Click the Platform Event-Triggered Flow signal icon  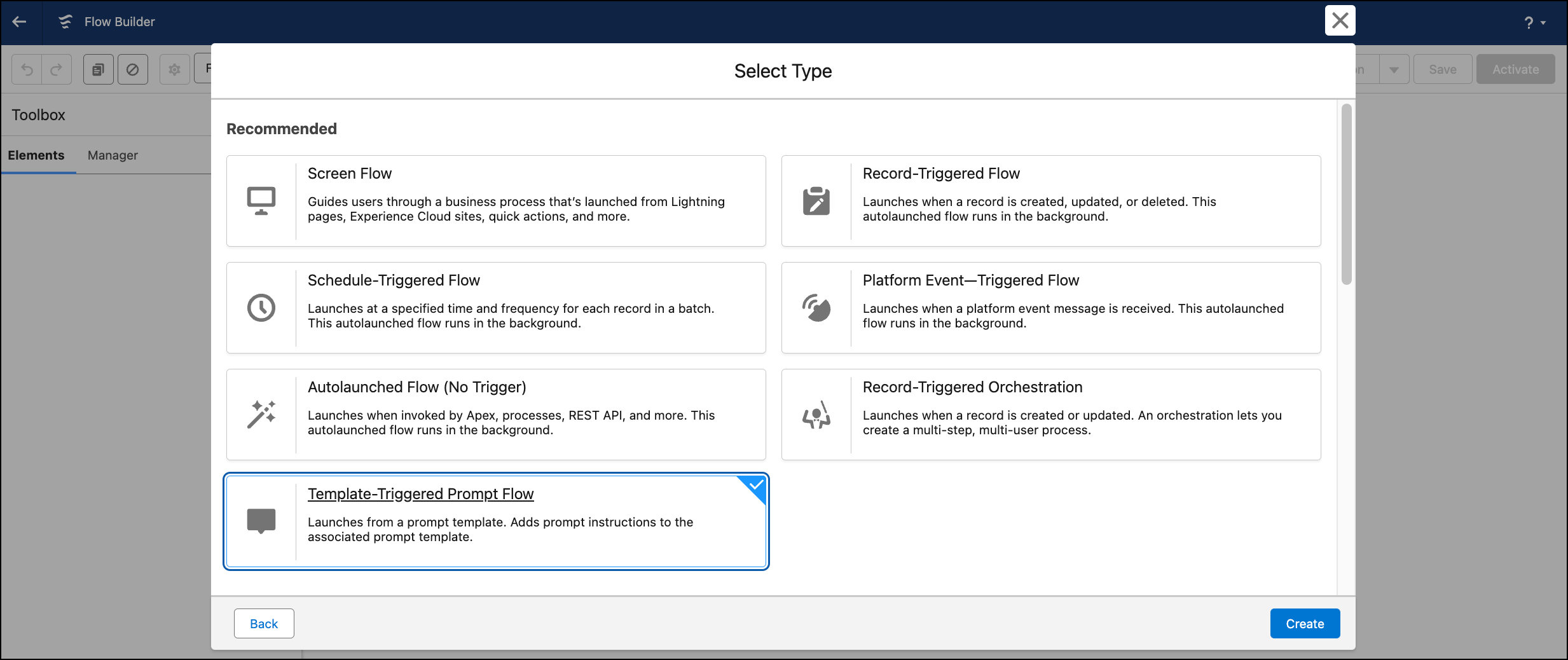coord(816,308)
